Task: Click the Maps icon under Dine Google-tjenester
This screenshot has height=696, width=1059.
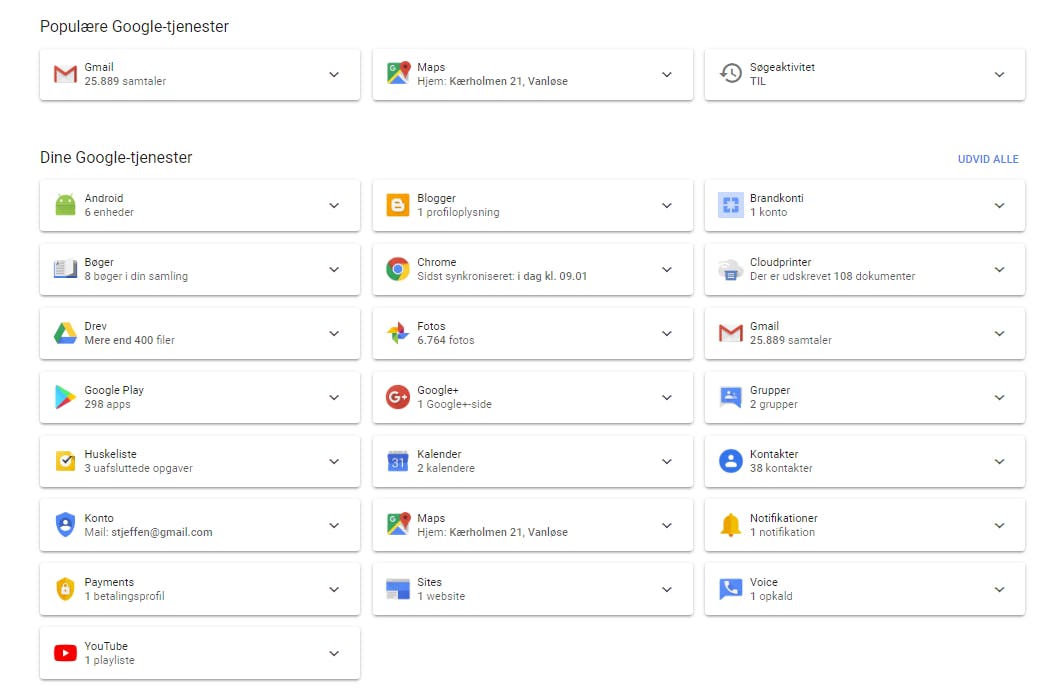Action: tap(398, 524)
